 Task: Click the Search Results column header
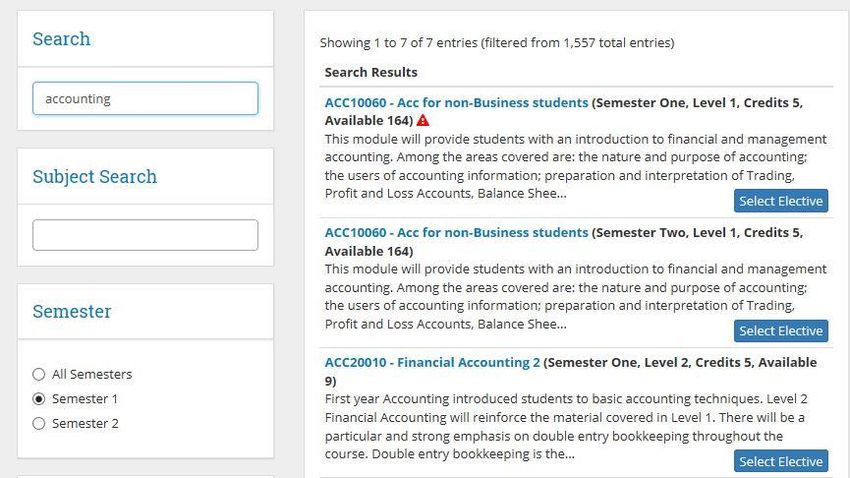371,72
